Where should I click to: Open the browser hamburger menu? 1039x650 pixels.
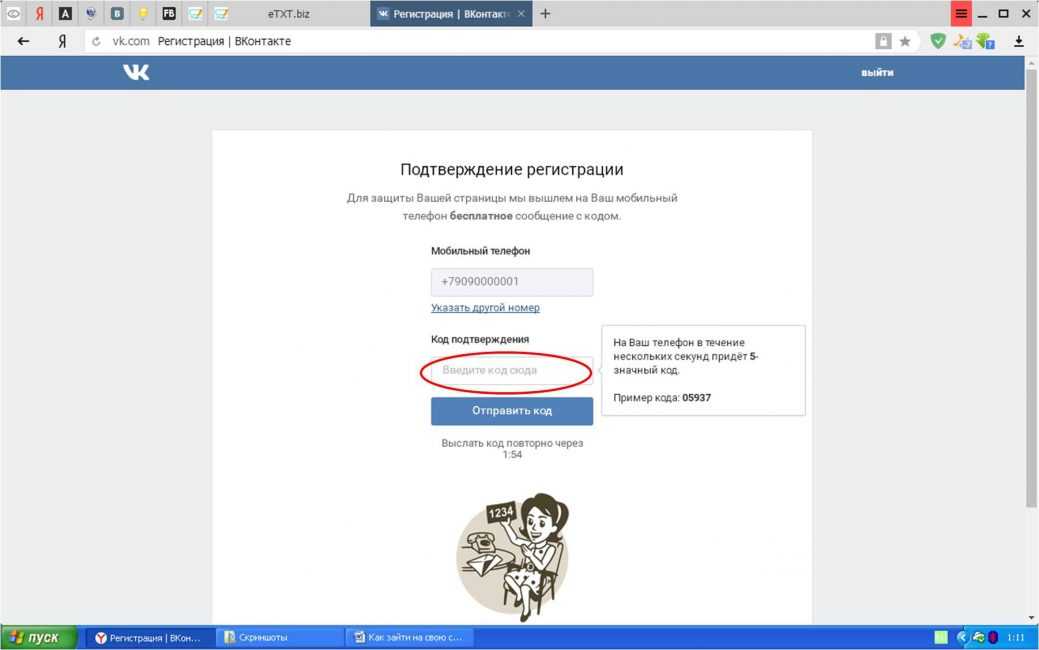coord(961,13)
